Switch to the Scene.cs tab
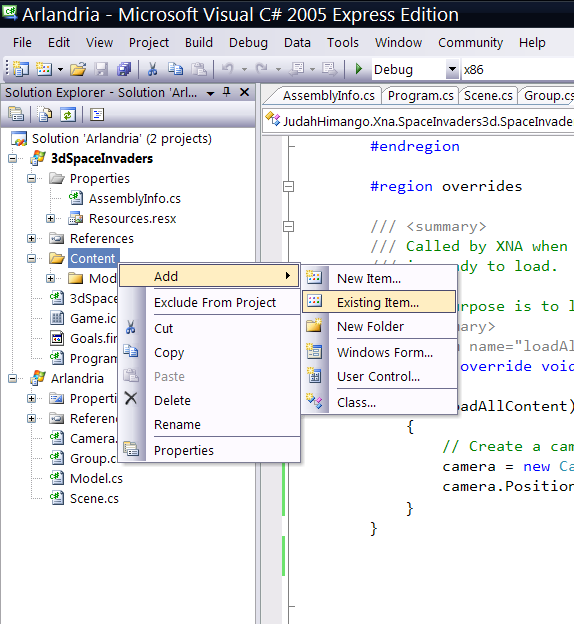Screen dimensions: 574x624 point(488,96)
